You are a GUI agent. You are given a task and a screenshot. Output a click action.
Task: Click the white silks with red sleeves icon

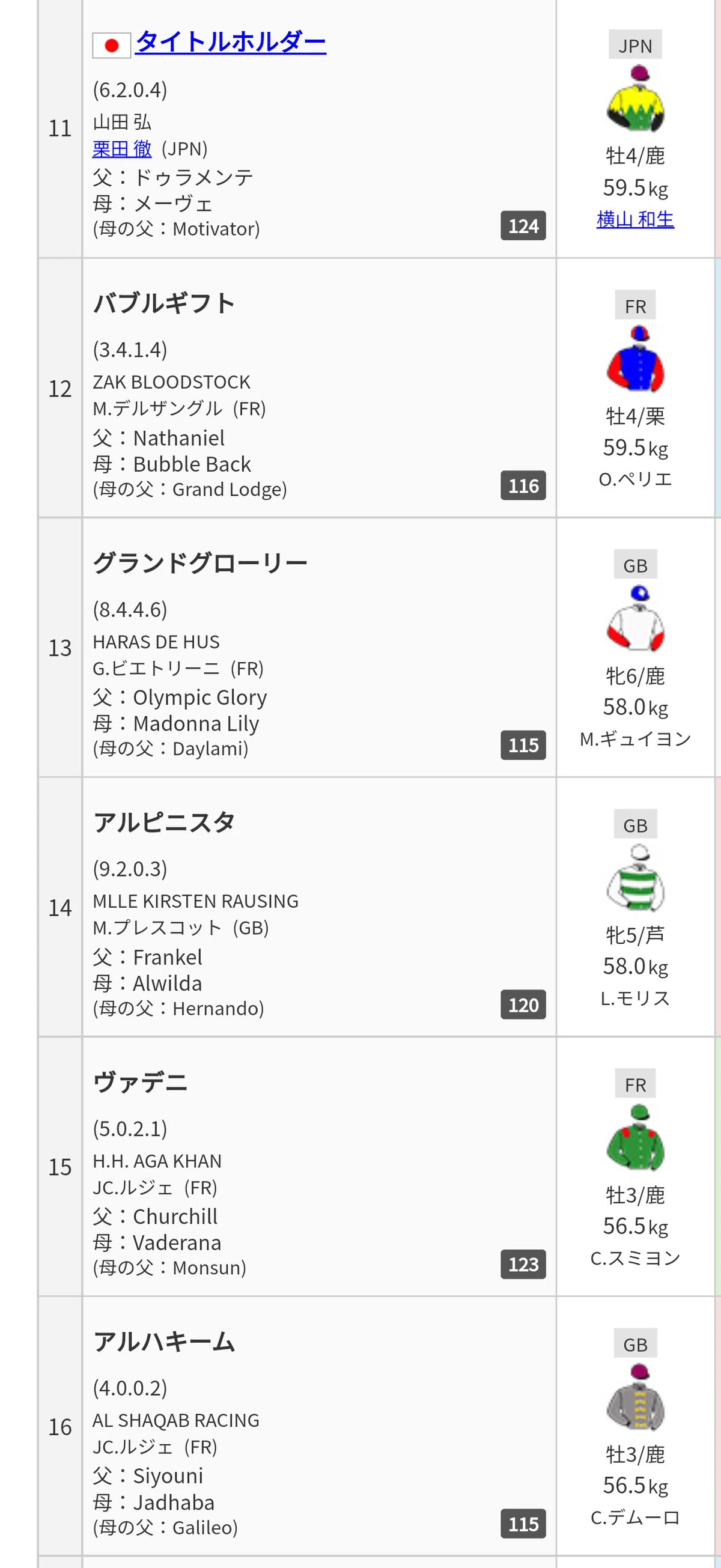click(x=635, y=618)
